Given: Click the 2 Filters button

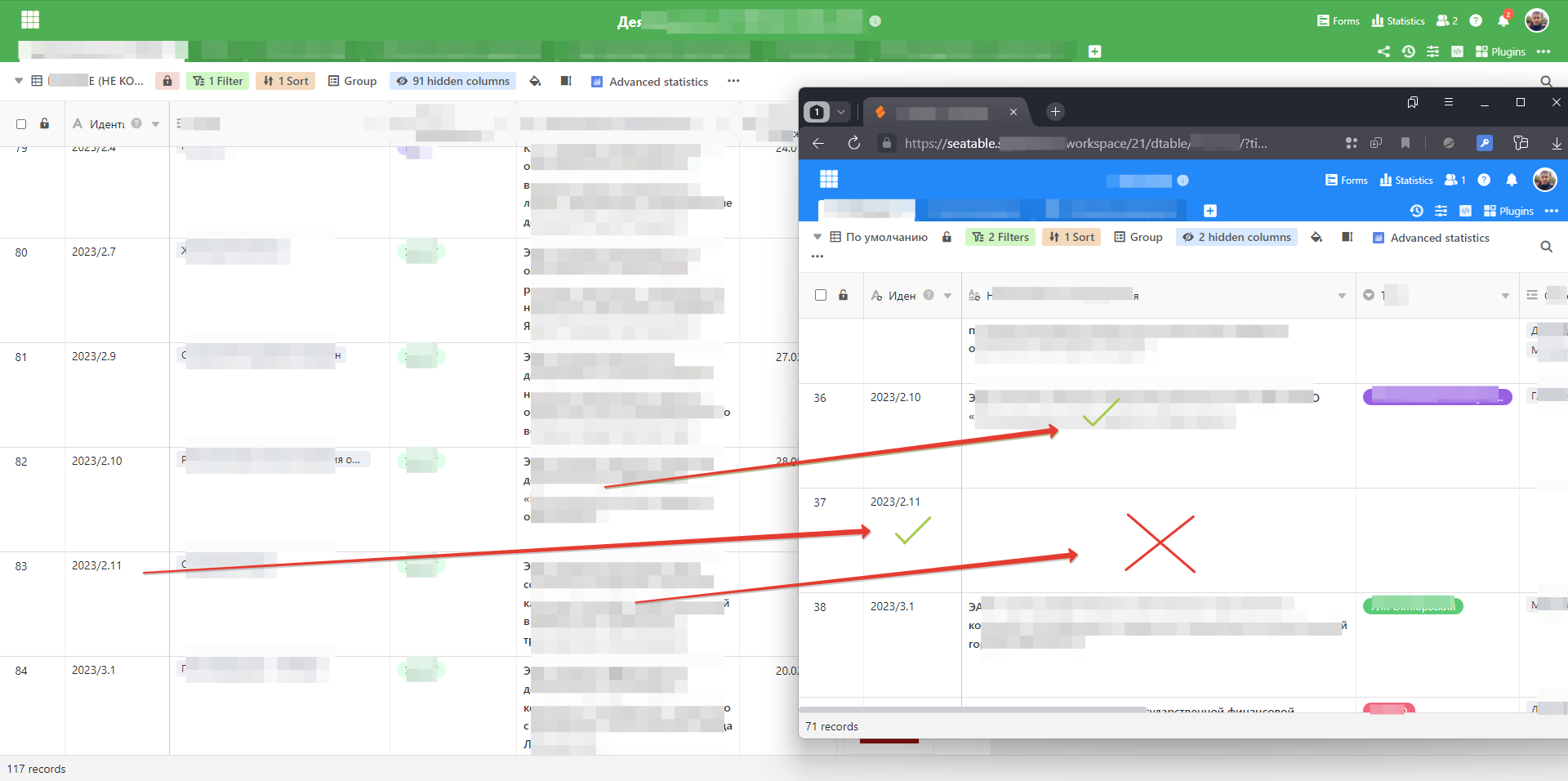Looking at the screenshot, I should coord(1000,237).
